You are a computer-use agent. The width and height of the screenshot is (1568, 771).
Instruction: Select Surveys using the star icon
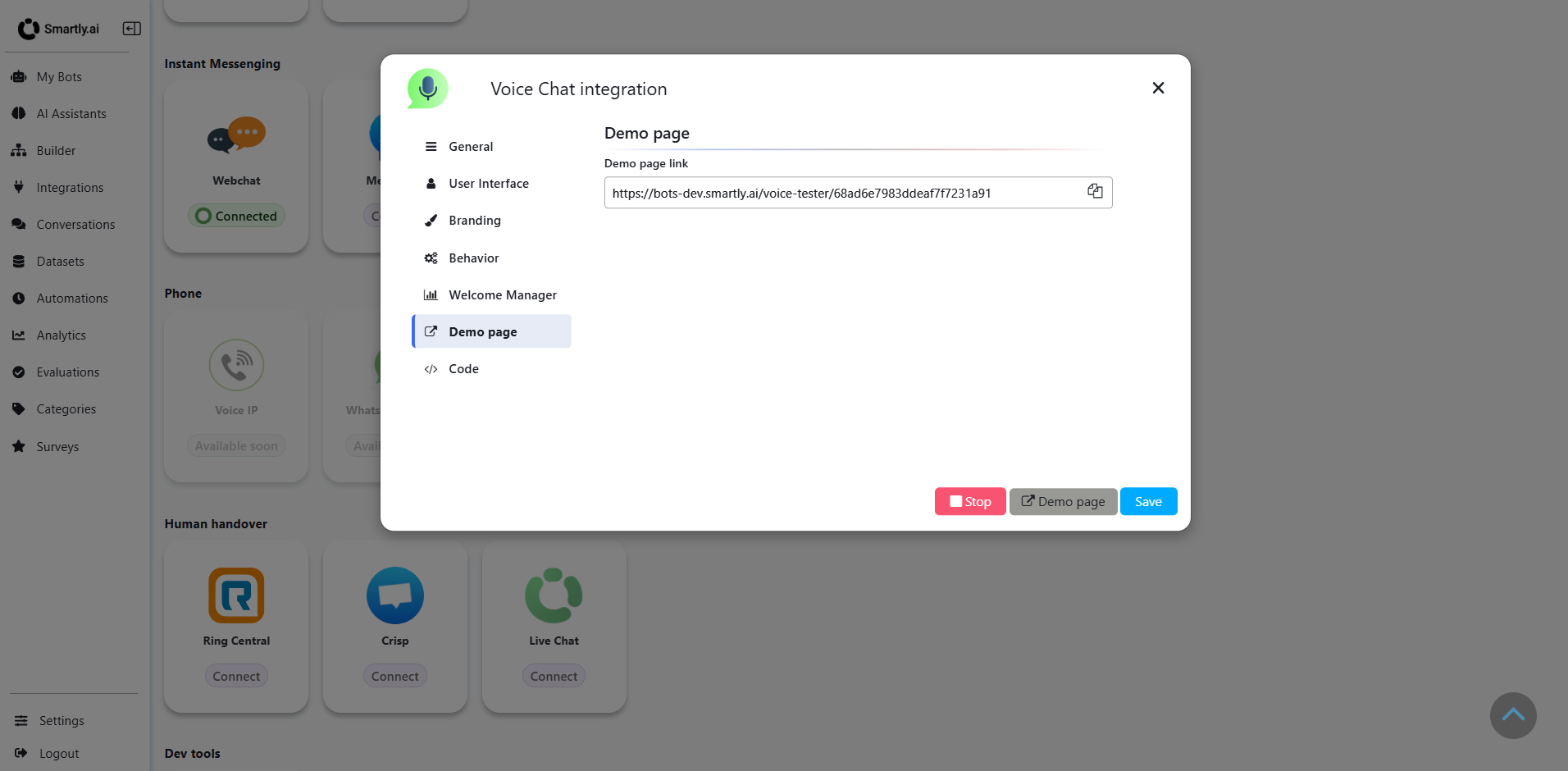tap(18, 446)
